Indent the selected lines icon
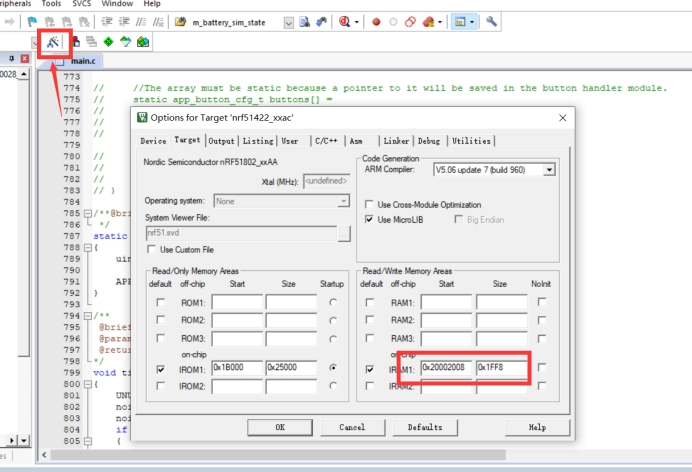 coord(107,22)
